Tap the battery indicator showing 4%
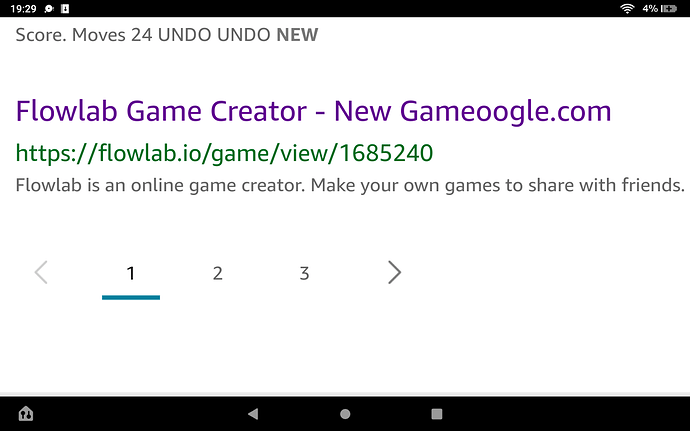 pyautogui.click(x=659, y=8)
